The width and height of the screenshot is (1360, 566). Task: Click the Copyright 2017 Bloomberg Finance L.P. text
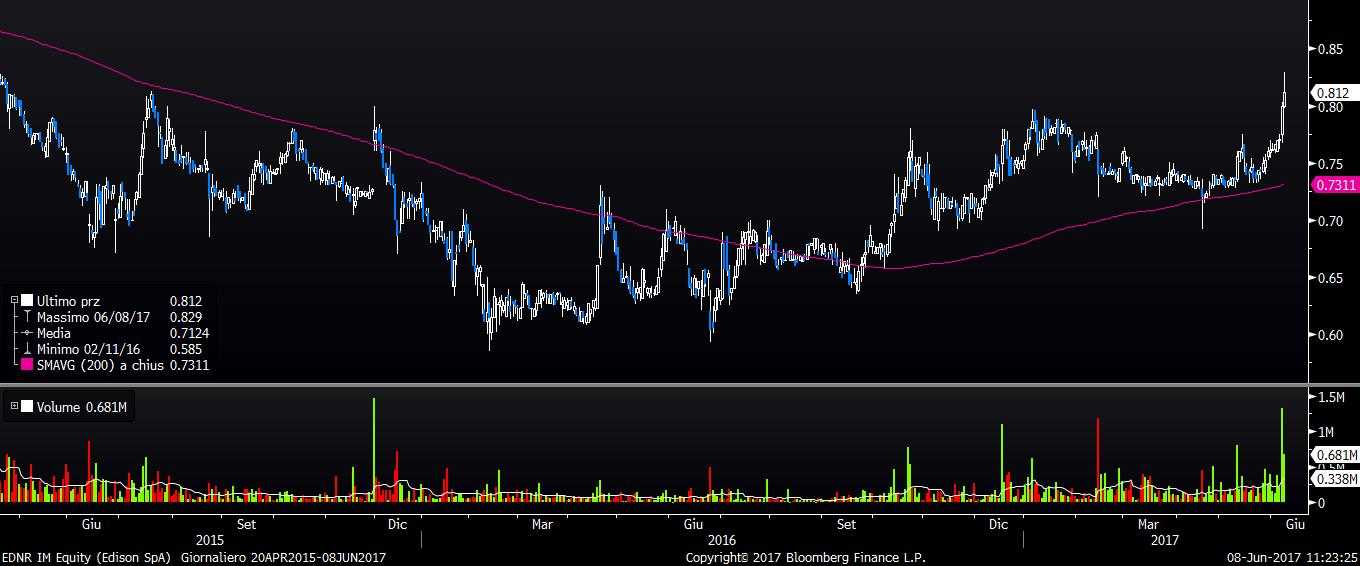[x=805, y=557]
